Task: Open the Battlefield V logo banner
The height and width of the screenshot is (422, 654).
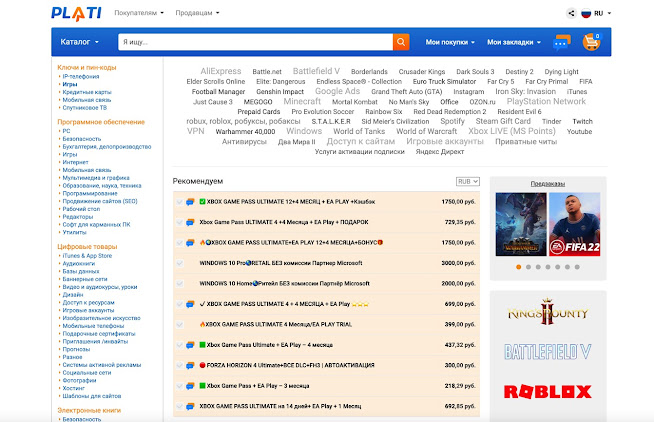Action: click(x=547, y=352)
